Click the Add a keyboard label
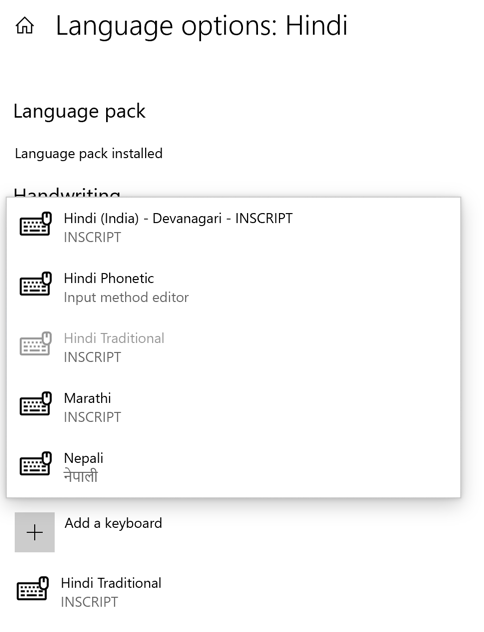This screenshot has height=632, width=484. tap(113, 523)
